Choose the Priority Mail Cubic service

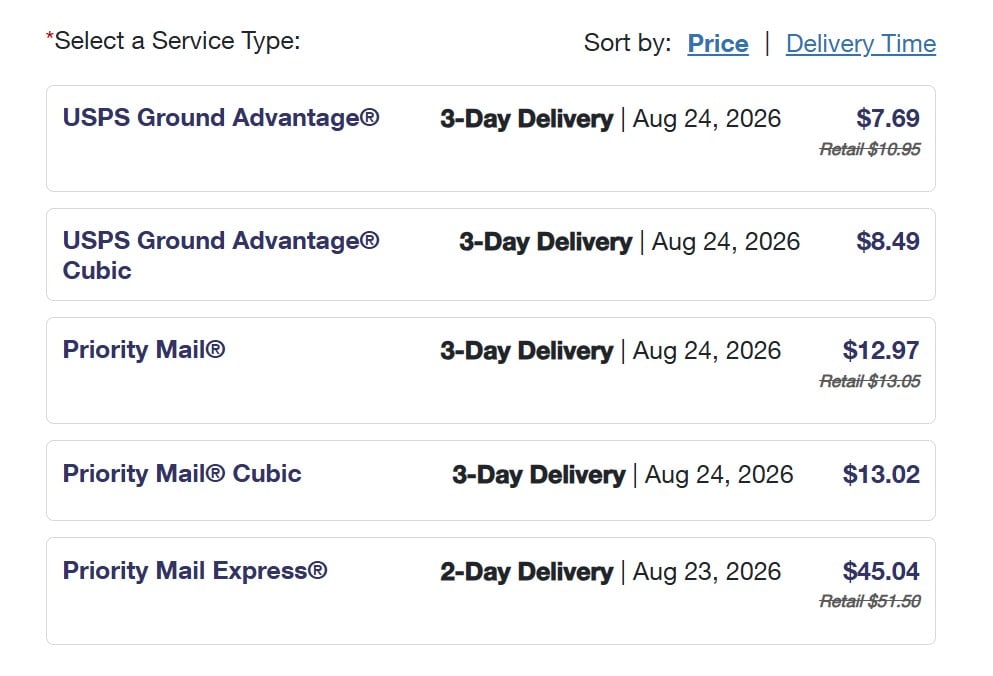tap(491, 480)
